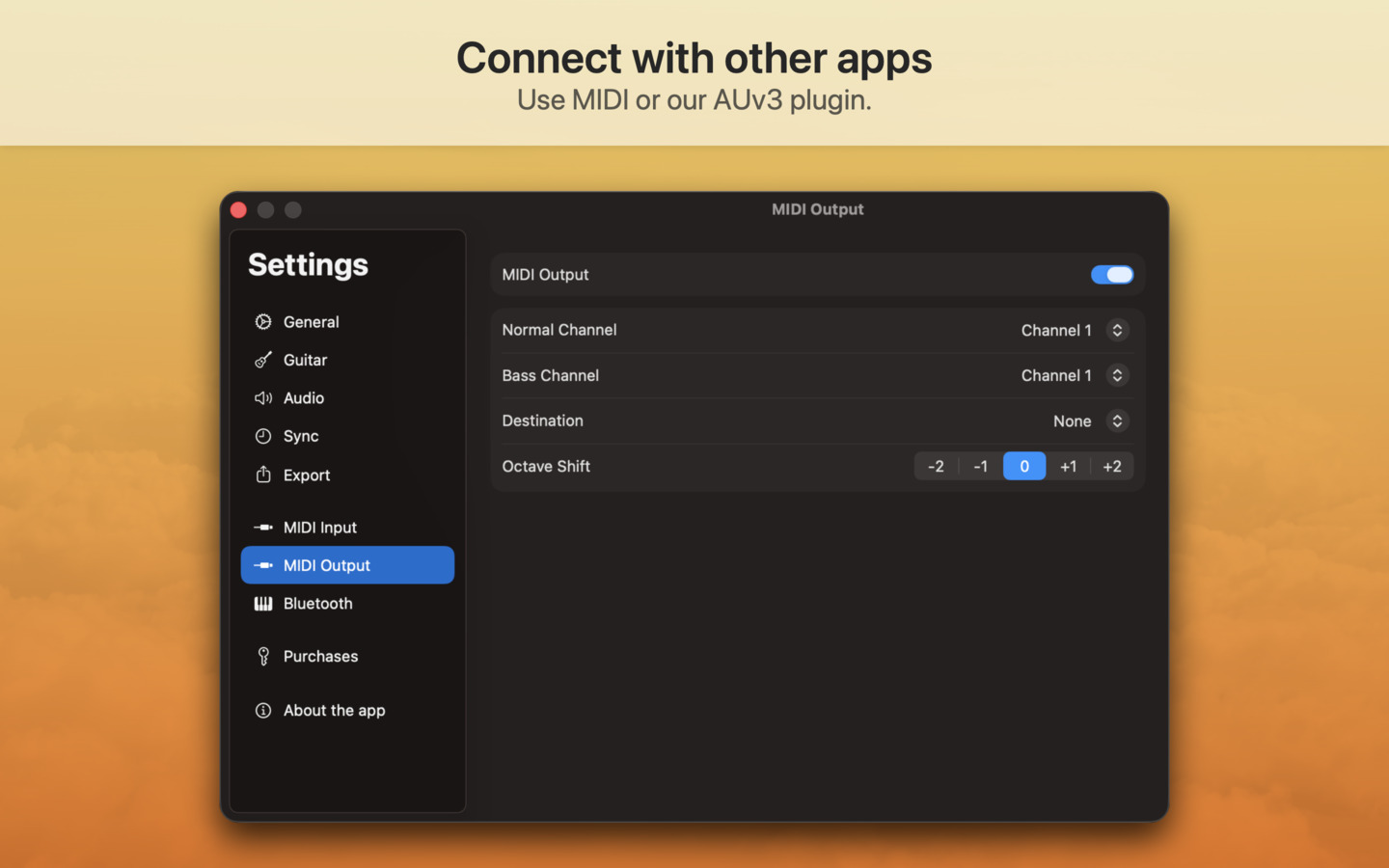Open the Sync settings section
The image size is (1389, 868).
tap(301, 436)
